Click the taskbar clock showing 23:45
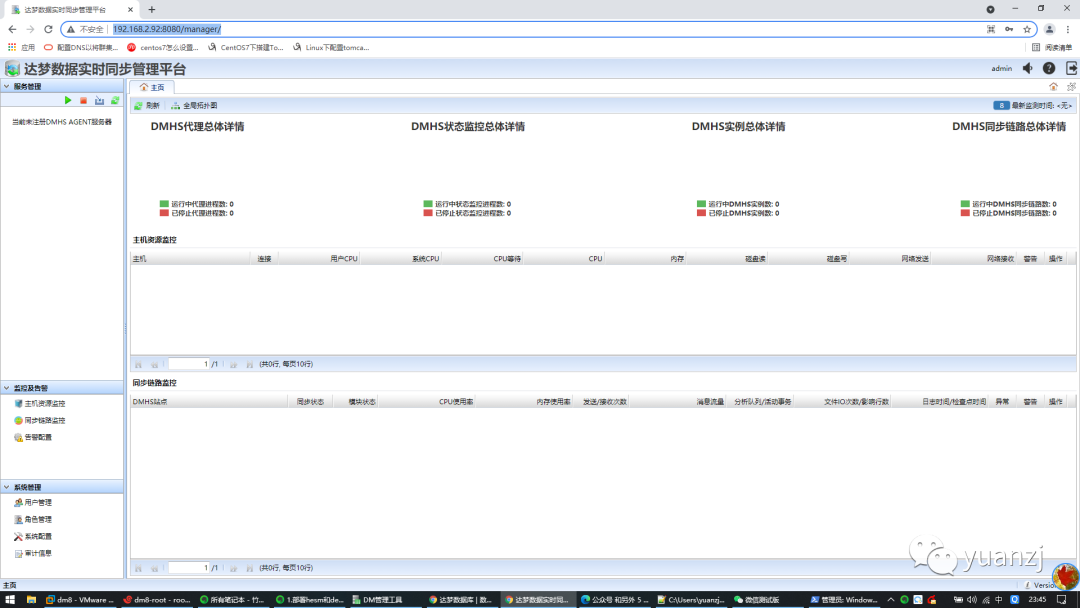 [x=1037, y=600]
